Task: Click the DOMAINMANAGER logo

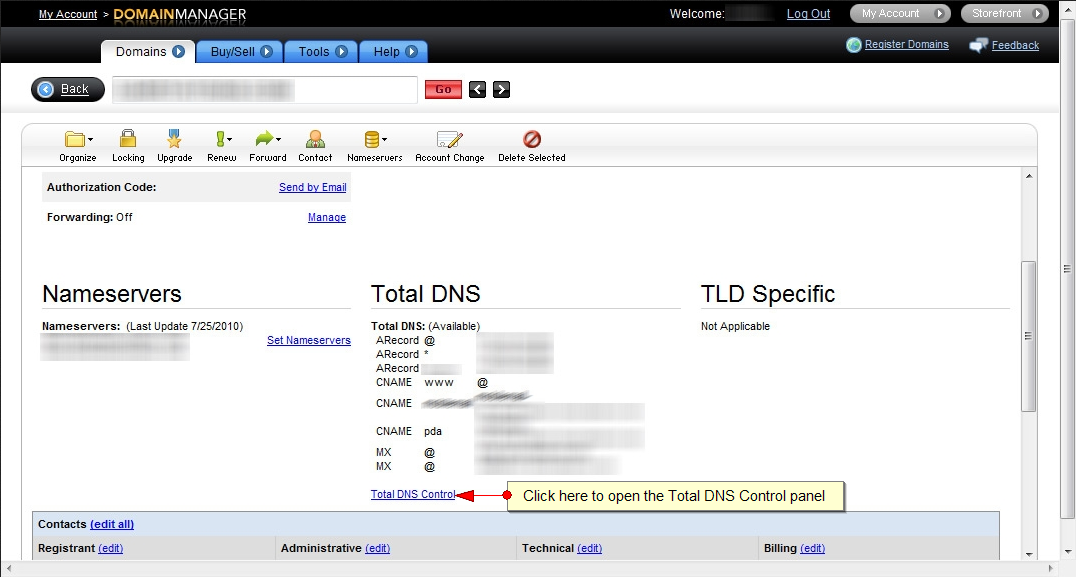Action: [180, 14]
